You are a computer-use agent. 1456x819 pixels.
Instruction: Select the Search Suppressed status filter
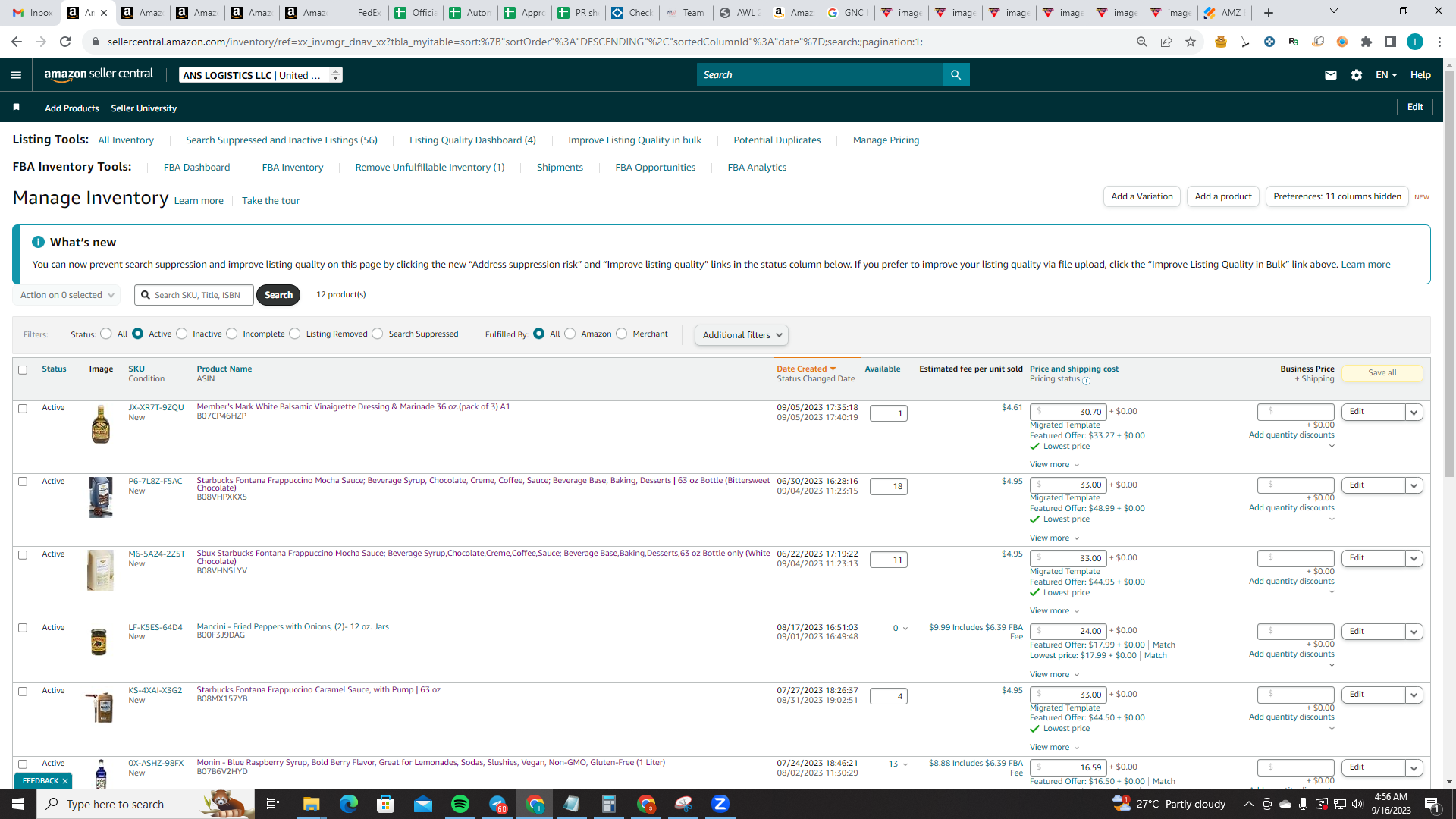point(378,334)
